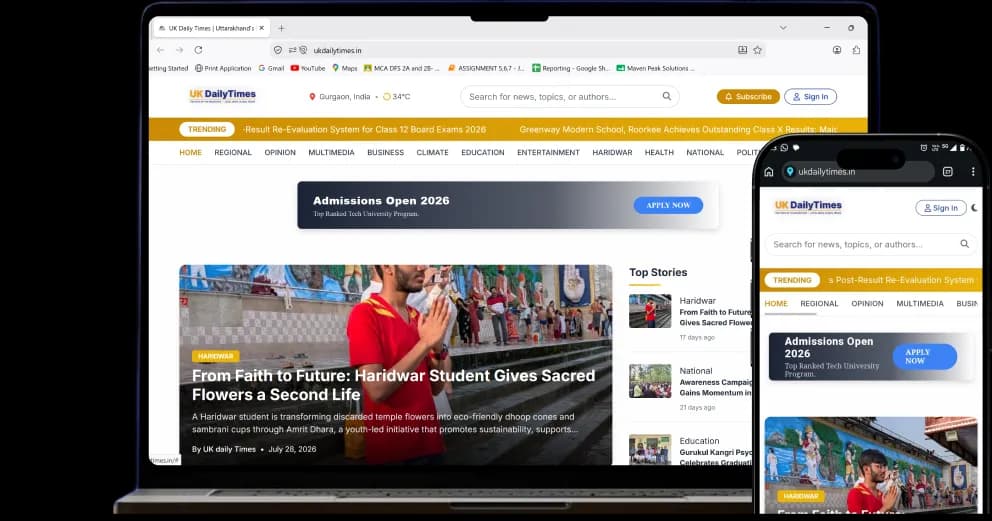Bookmark page with the star icon
Screen dimensions: 992x521
tap(757, 50)
